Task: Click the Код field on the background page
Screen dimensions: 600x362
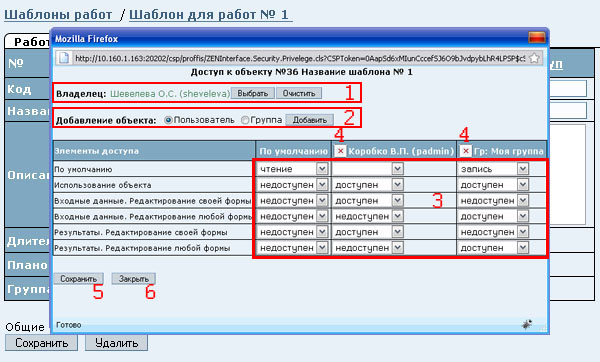Action: [568, 89]
